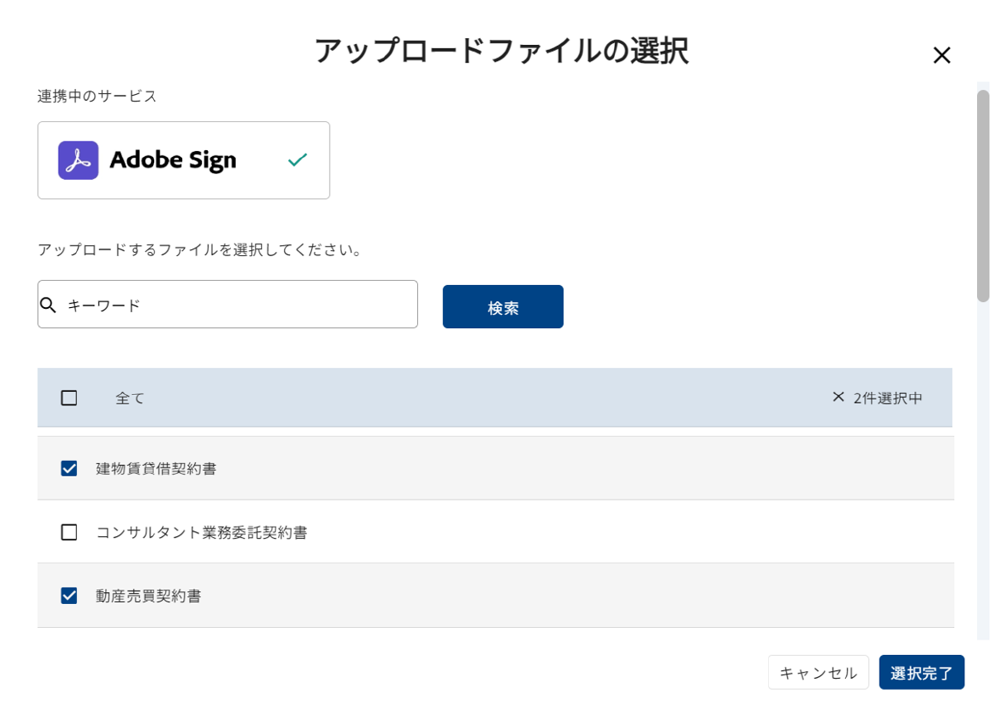Viewport: 1000px width, 711px height.
Task: Select the Adobe Sign service card
Action: 184,160
